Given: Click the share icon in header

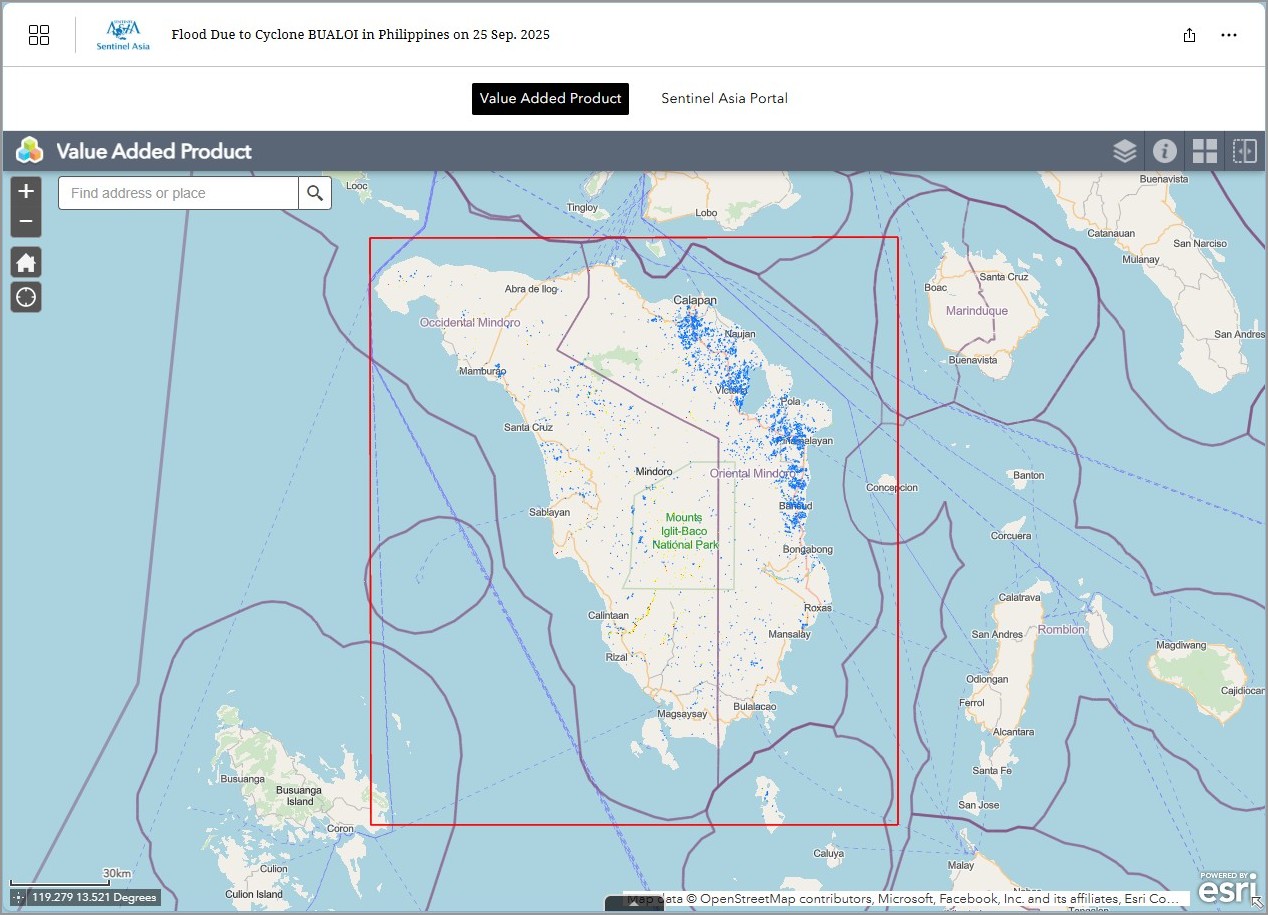Looking at the screenshot, I should pyautogui.click(x=1189, y=35).
